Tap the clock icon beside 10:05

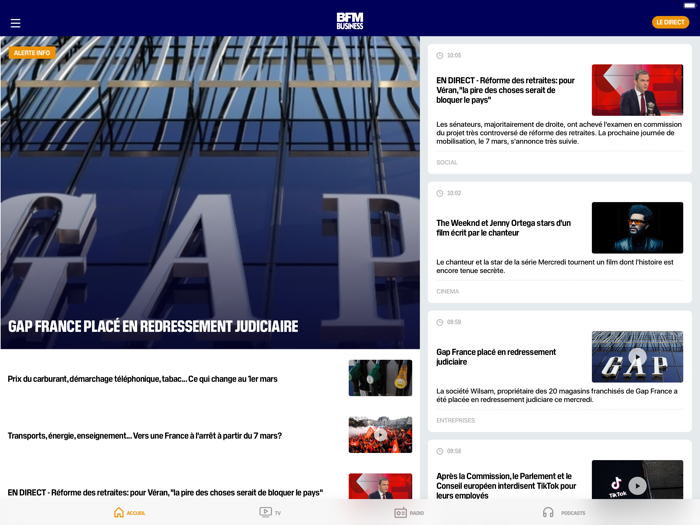440,55
